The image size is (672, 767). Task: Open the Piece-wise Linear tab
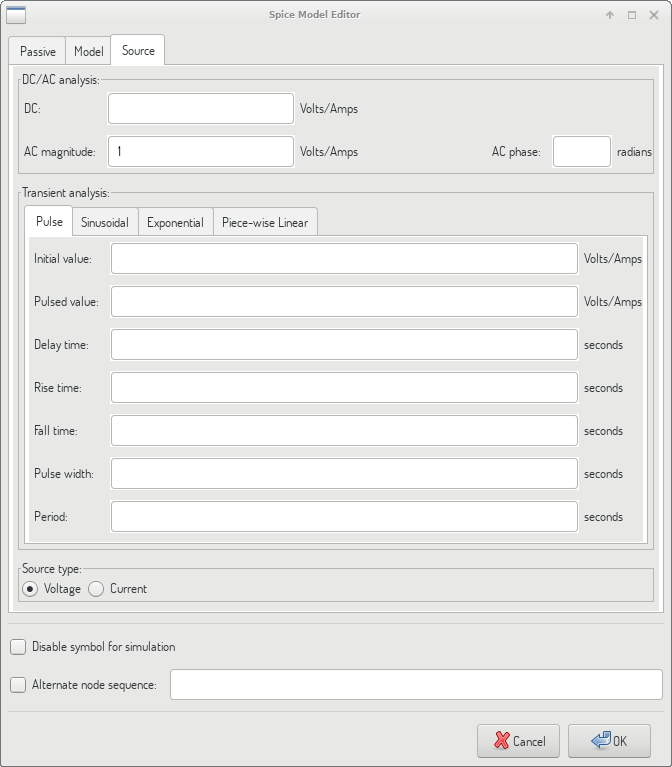(265, 222)
